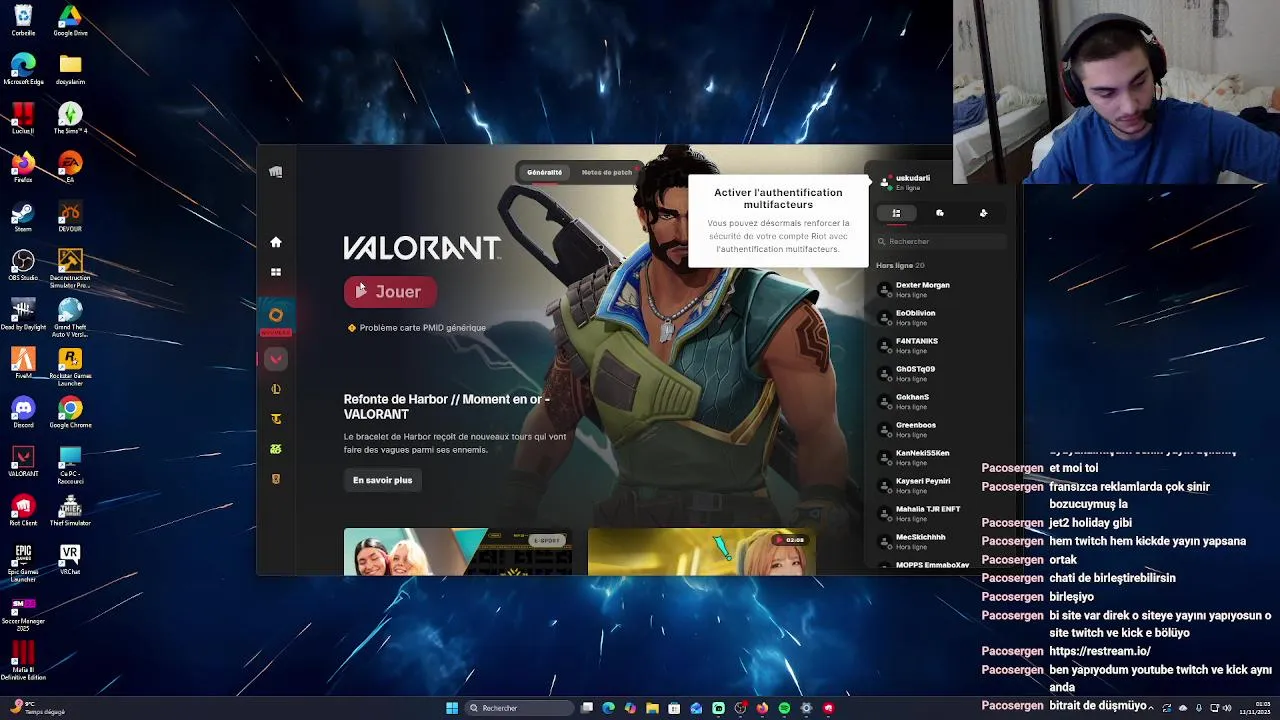Select friend Mahalia TJR ENFT

(x=940, y=513)
